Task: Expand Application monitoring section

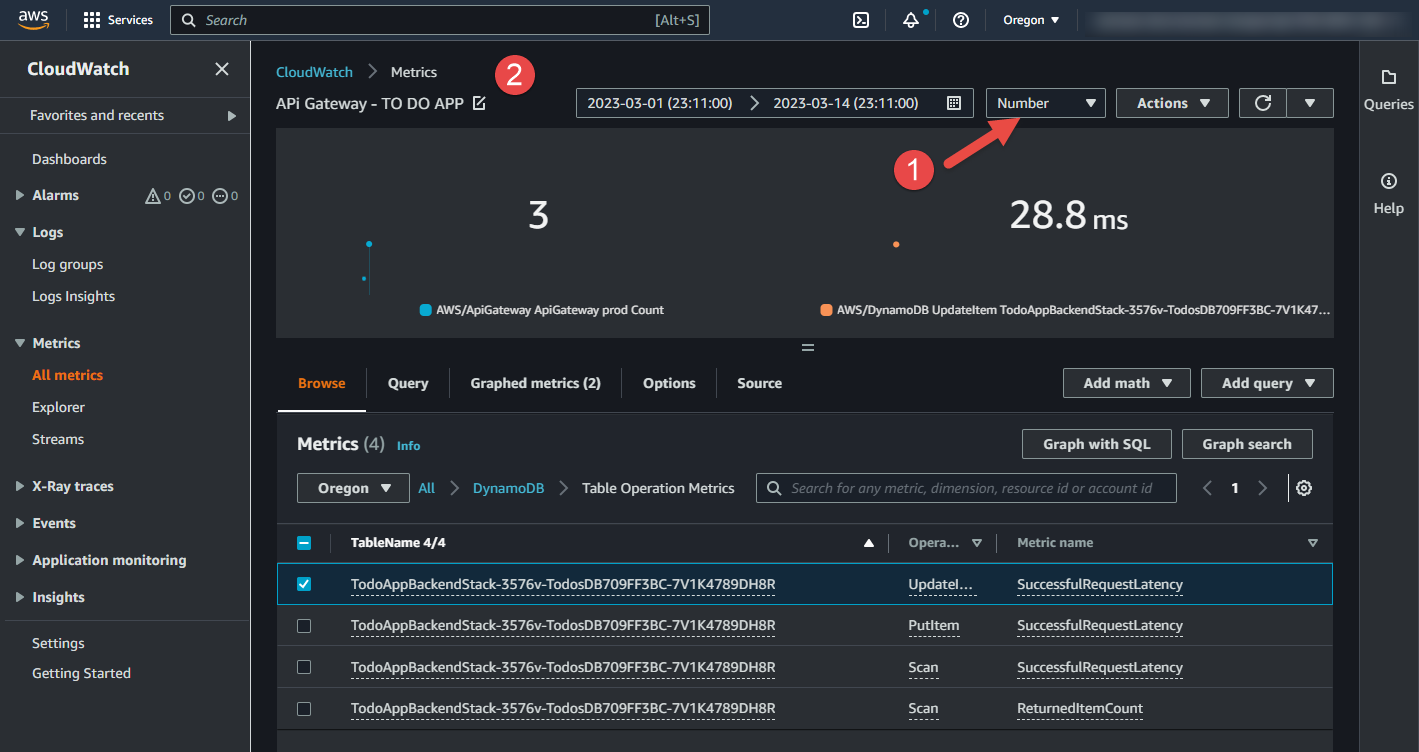Action: pos(20,560)
